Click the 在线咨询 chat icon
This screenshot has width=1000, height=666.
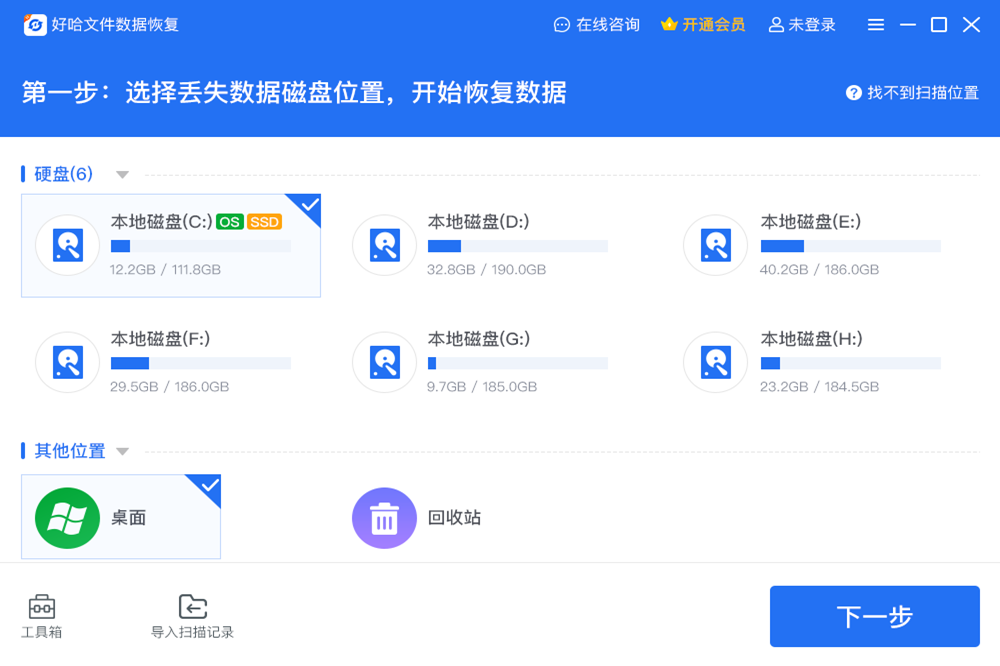click(x=562, y=25)
